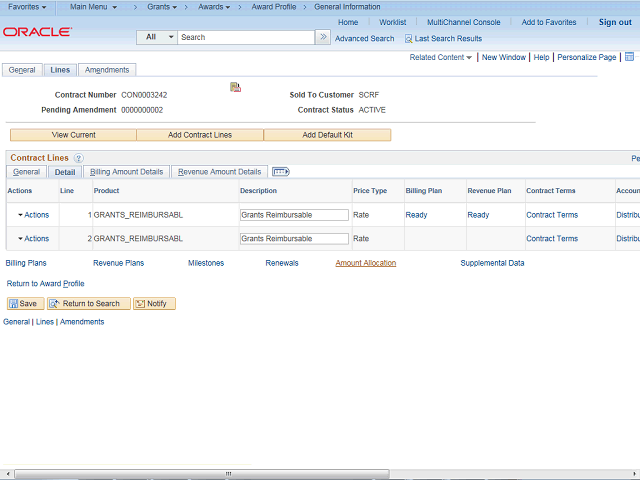Open the MultiChannel Console link

click(464, 22)
